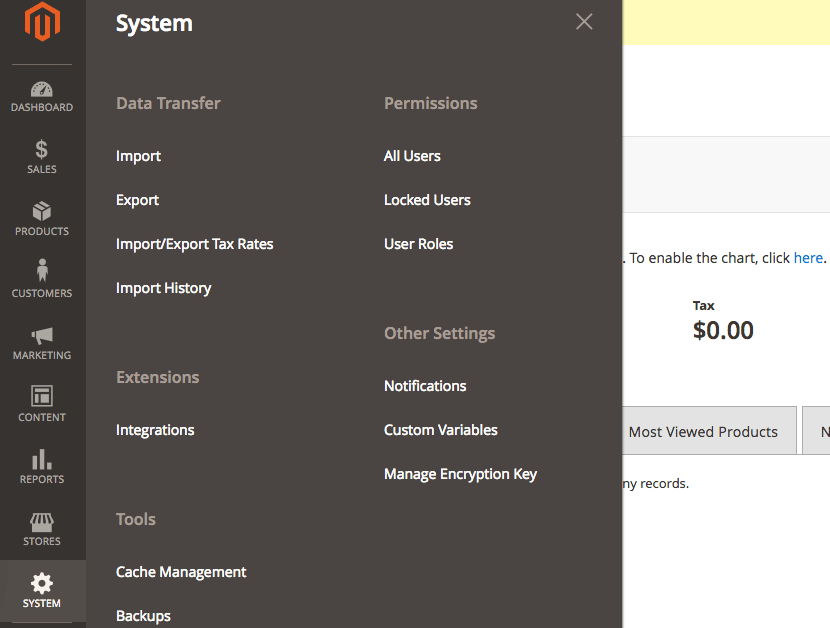The height and width of the screenshot is (628, 830).
Task: Select Import under Data Transfer
Action: click(138, 156)
